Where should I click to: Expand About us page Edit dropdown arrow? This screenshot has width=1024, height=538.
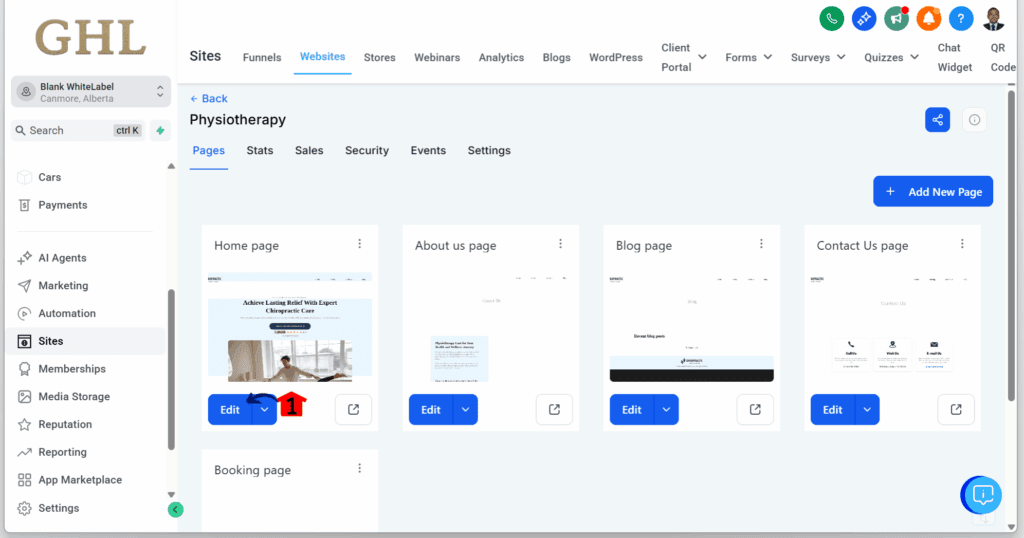(465, 409)
